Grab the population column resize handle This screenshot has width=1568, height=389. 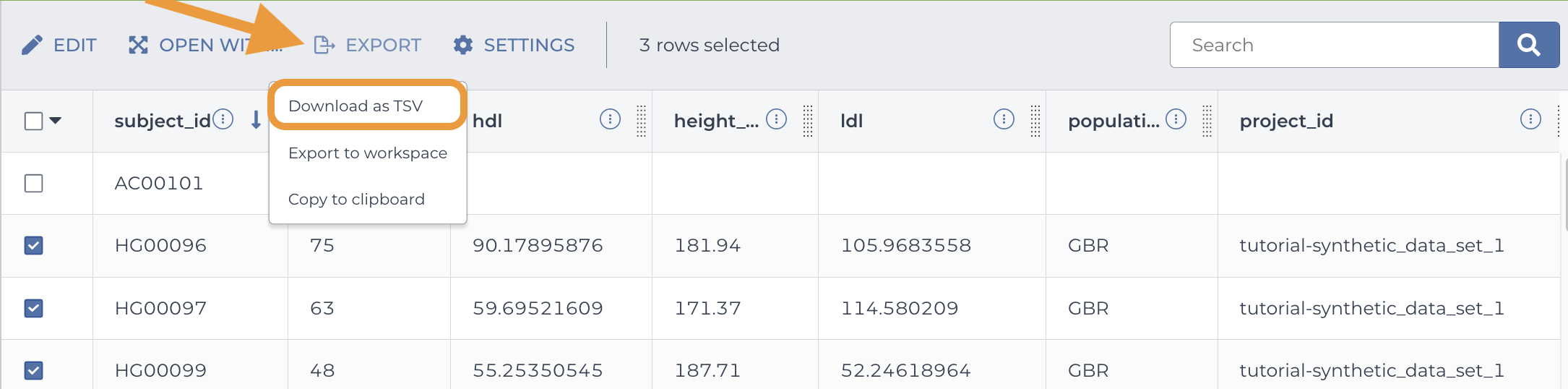coord(1207,121)
